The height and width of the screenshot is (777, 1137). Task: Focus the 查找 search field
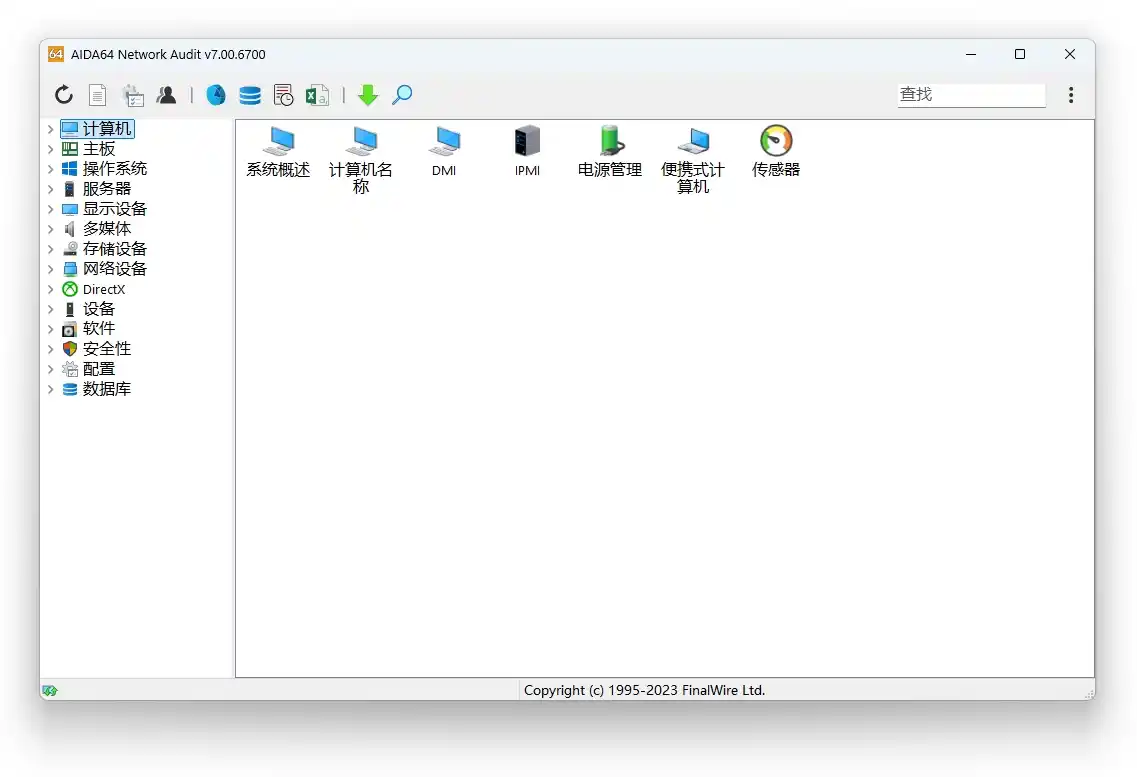(972, 95)
